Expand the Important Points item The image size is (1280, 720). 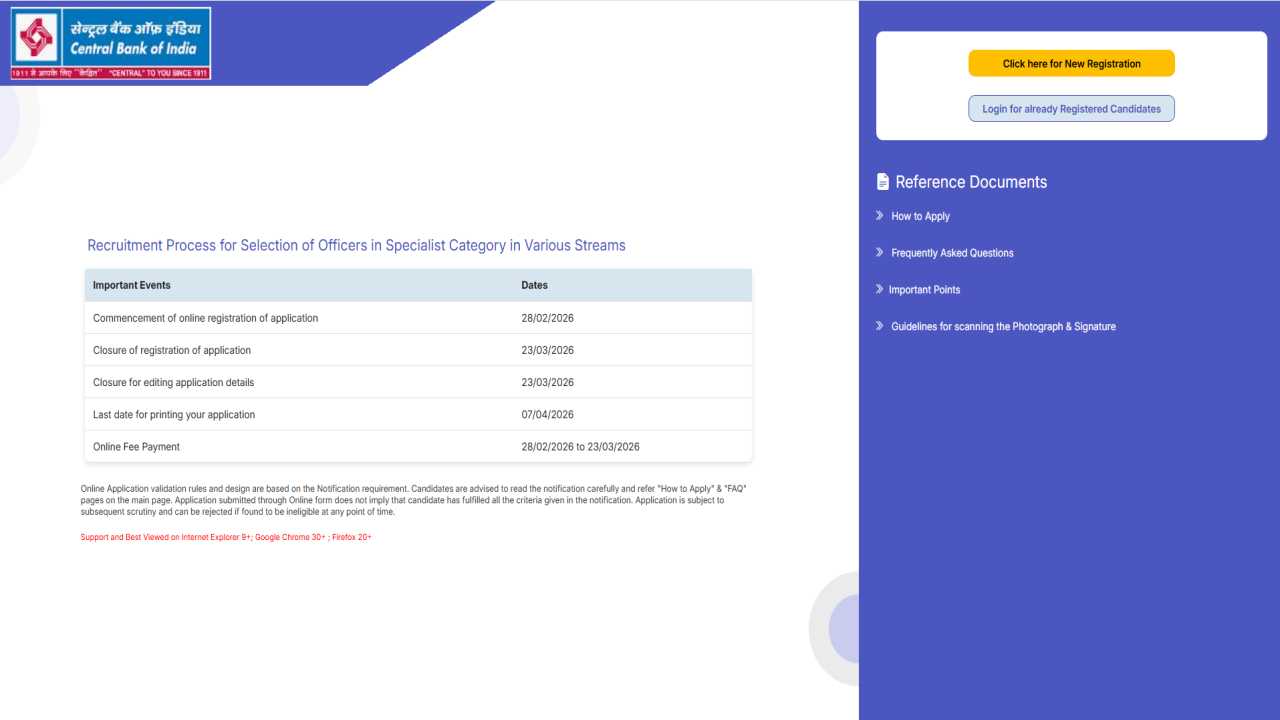(x=924, y=289)
